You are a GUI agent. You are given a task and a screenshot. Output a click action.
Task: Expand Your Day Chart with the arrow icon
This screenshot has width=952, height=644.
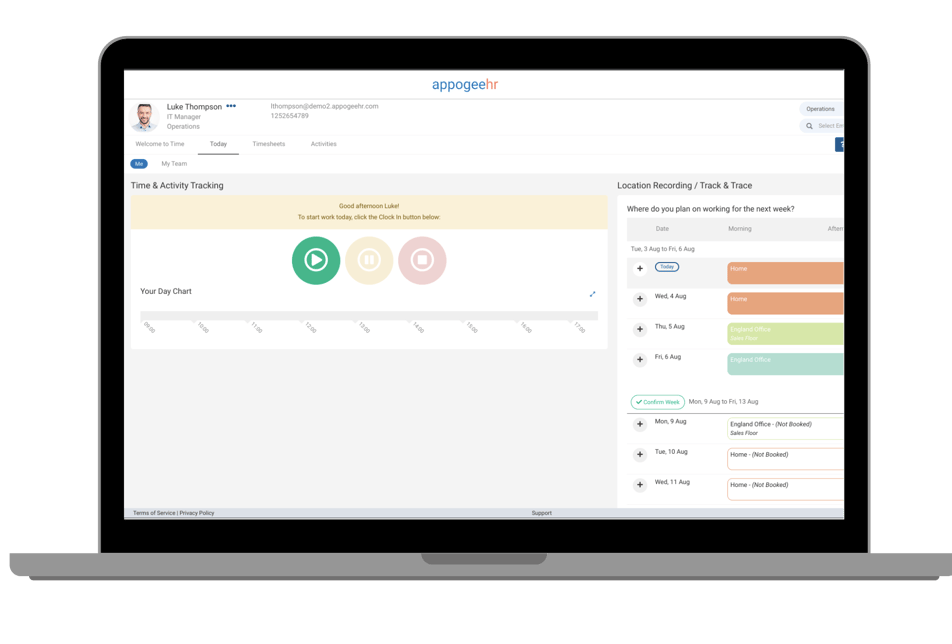click(x=592, y=294)
